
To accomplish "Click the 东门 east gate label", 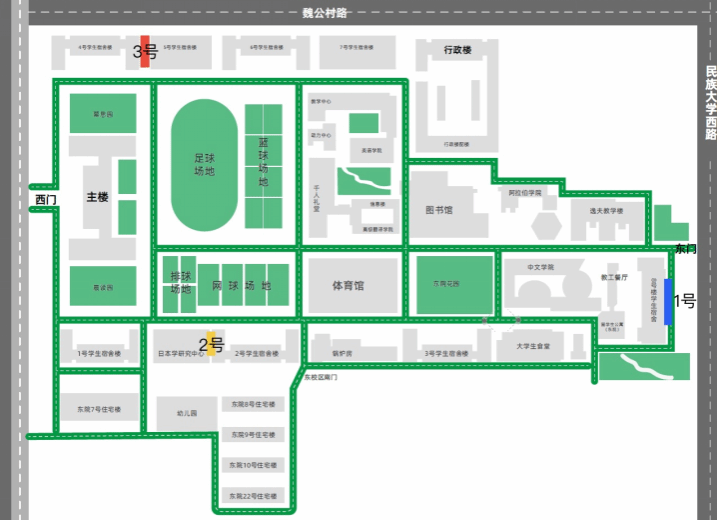I will point(684,247).
